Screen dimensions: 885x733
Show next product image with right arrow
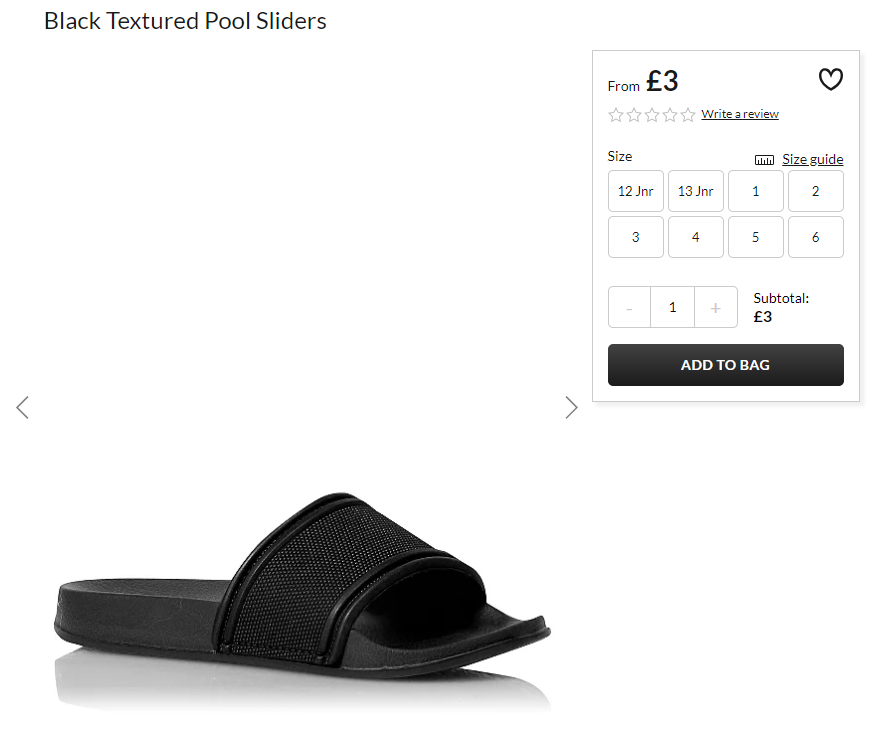point(571,407)
